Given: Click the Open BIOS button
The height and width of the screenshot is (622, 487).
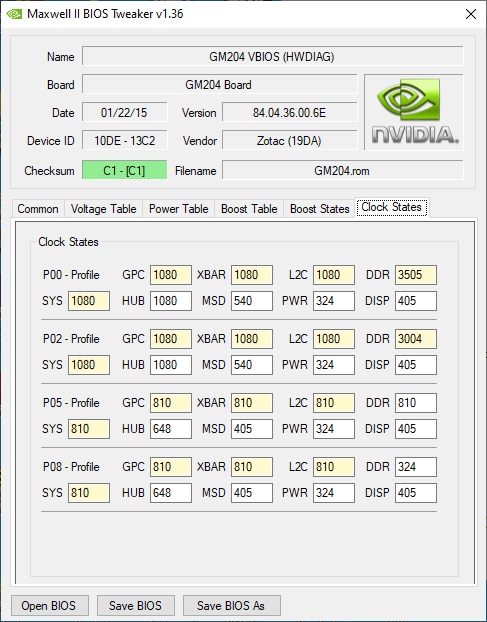Looking at the screenshot, I should (x=49, y=605).
